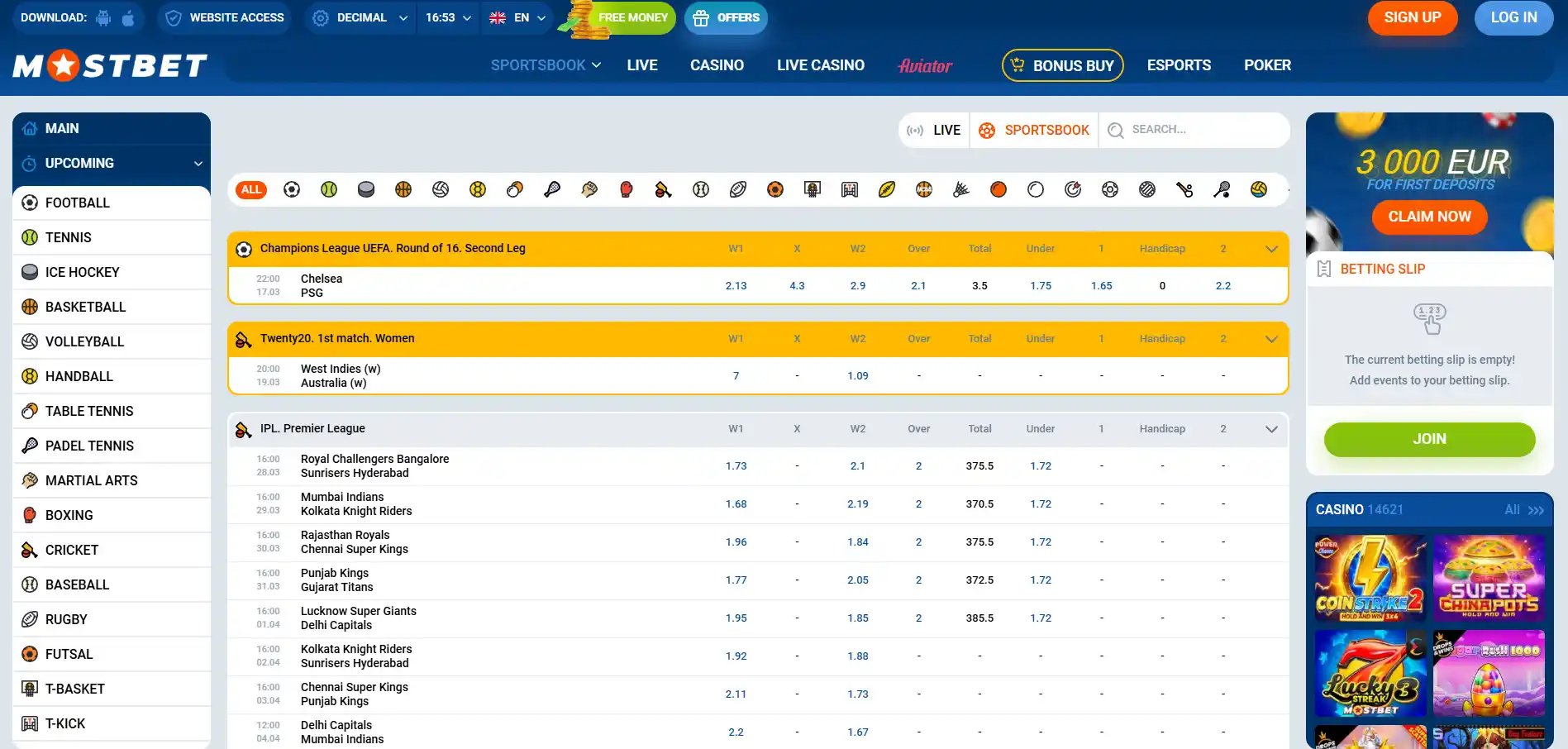
Task: Filter by martial arts icon in strip
Action: (x=589, y=189)
